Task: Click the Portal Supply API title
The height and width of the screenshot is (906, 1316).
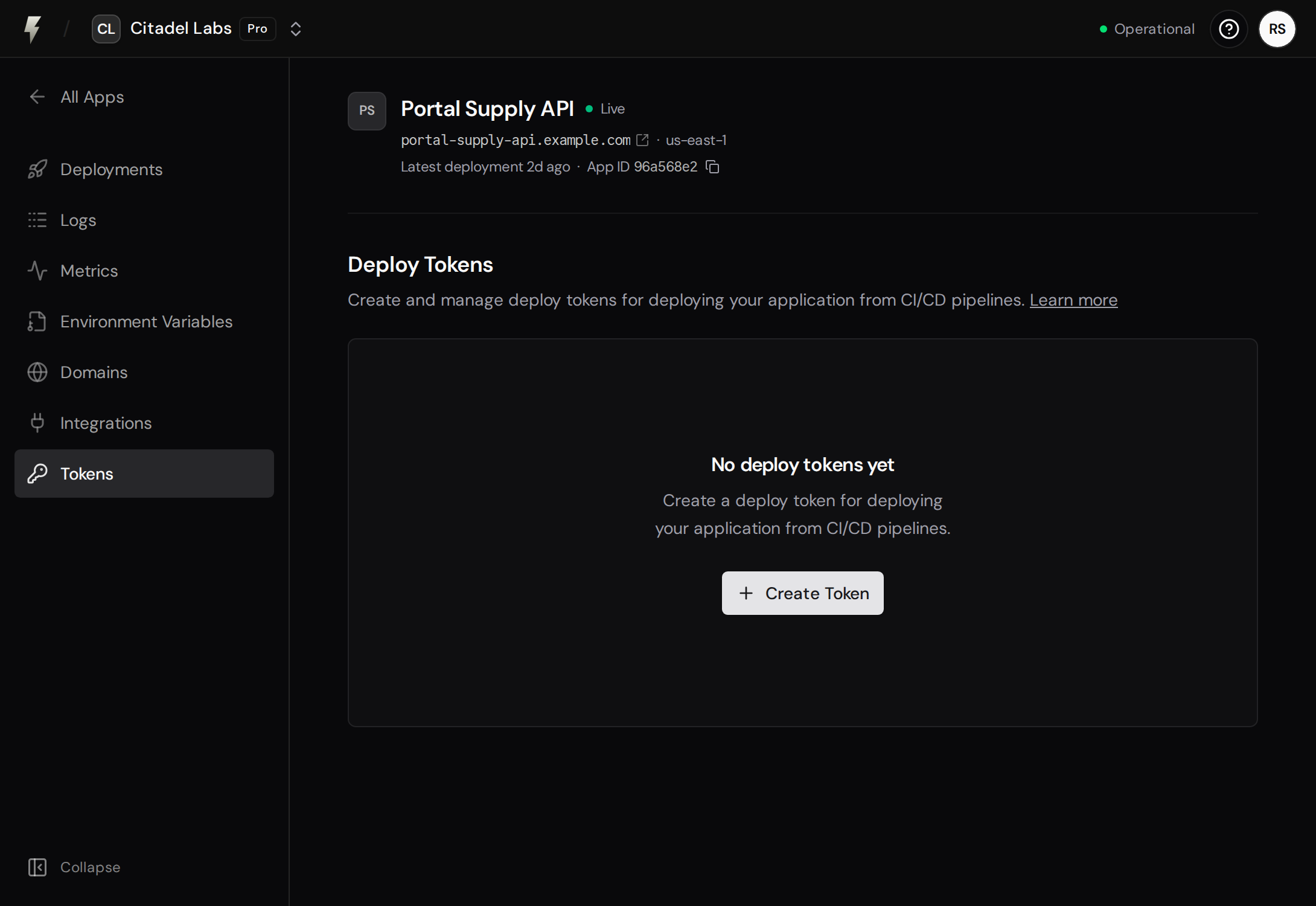Action: [x=487, y=109]
